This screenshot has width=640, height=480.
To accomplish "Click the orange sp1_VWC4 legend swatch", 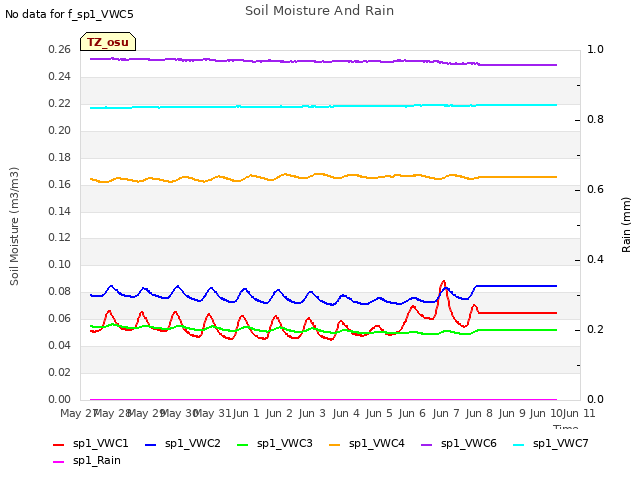I will (335, 444).
